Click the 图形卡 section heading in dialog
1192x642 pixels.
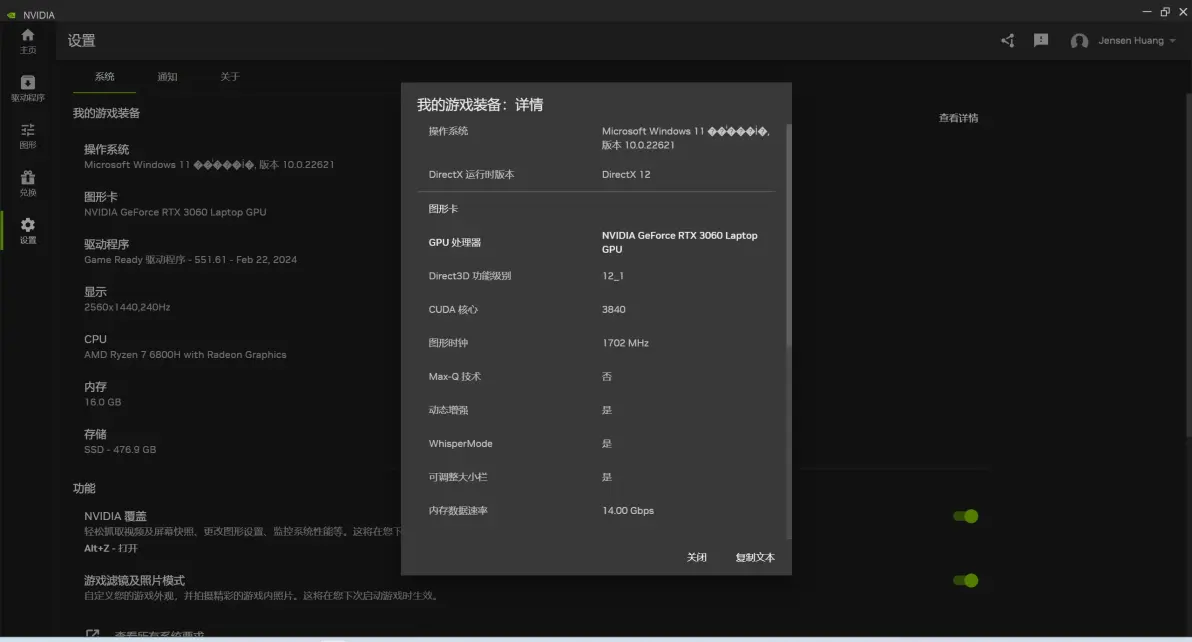pos(443,209)
